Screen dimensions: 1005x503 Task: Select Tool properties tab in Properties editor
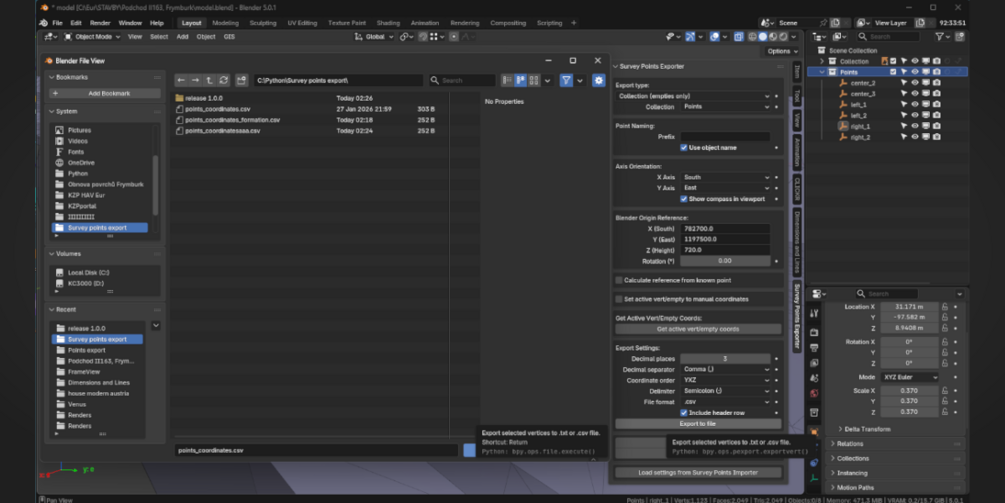(x=814, y=314)
